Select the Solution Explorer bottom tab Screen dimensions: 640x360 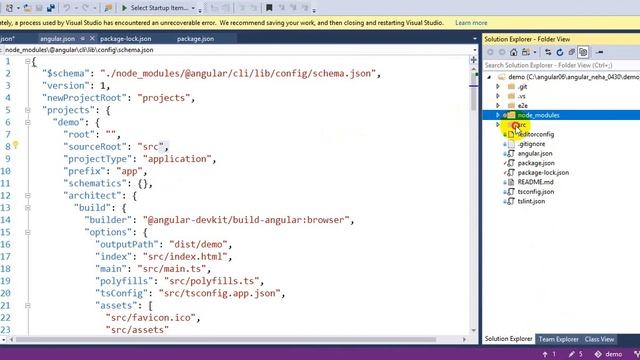tap(509, 339)
